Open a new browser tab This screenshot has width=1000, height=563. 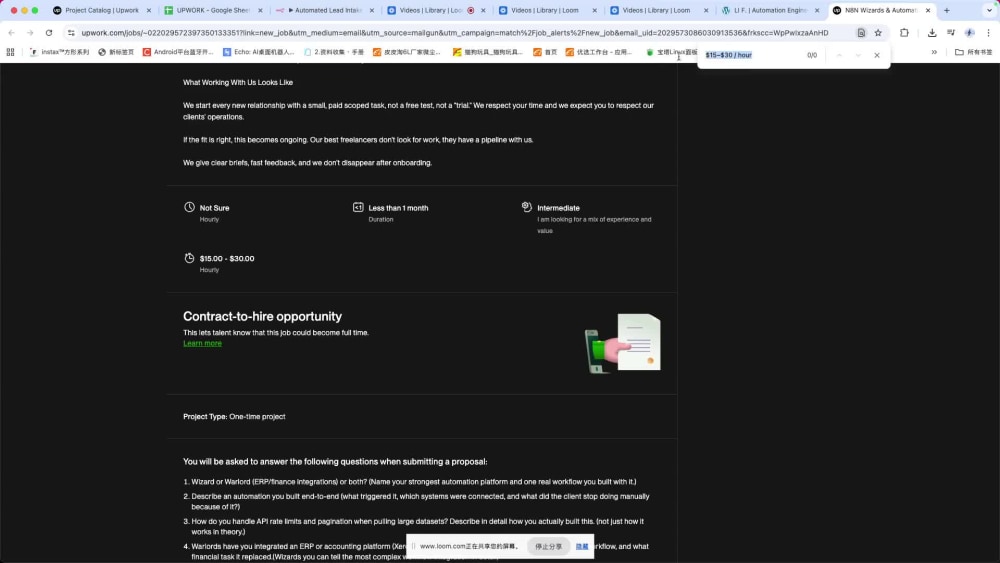[946, 10]
